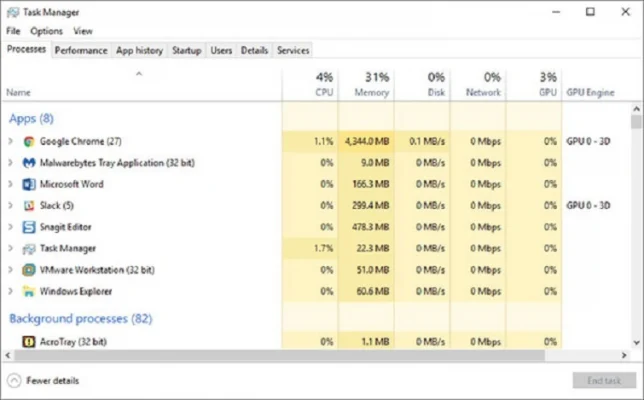
Task: Select the Malwarebytes Tray Application icon
Action: click(x=30, y=162)
